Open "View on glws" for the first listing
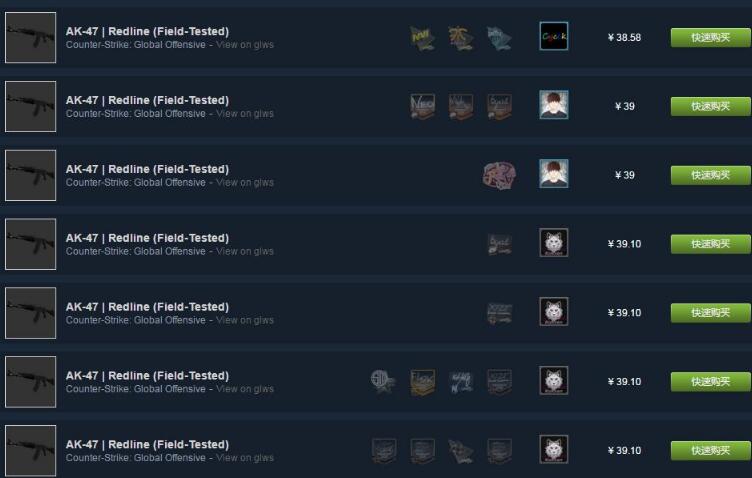 (245, 45)
